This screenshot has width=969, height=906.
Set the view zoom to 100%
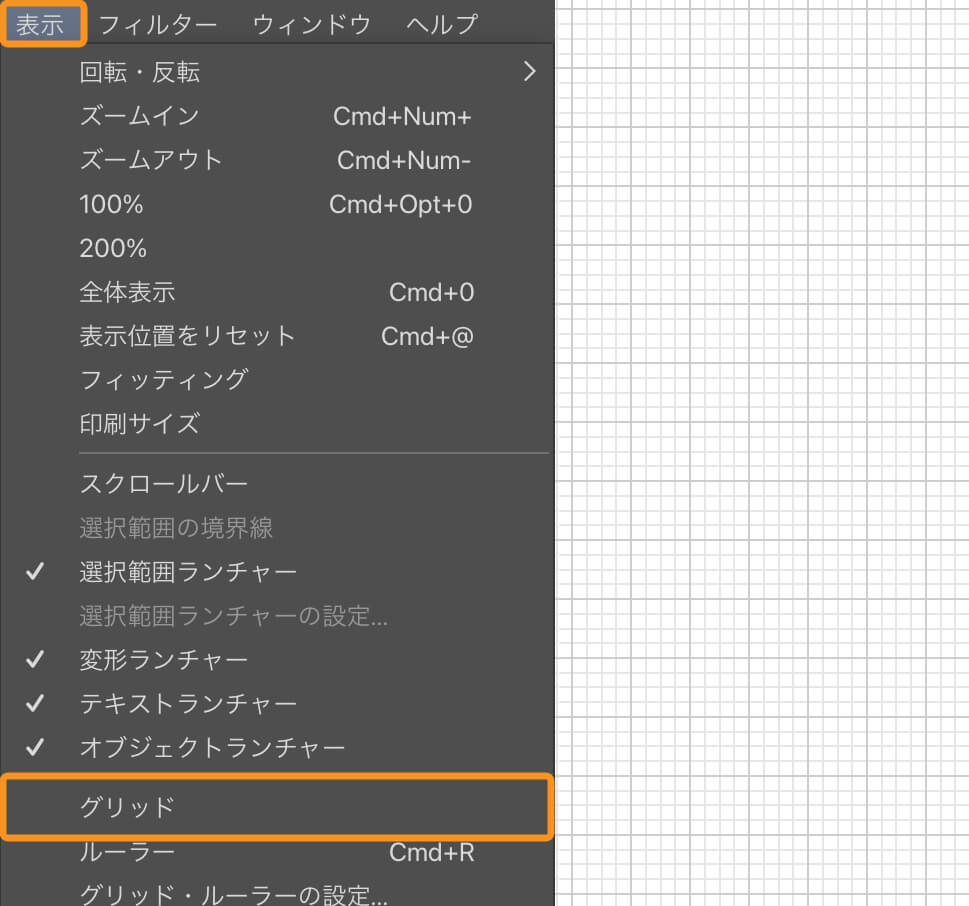pyautogui.click(x=110, y=204)
